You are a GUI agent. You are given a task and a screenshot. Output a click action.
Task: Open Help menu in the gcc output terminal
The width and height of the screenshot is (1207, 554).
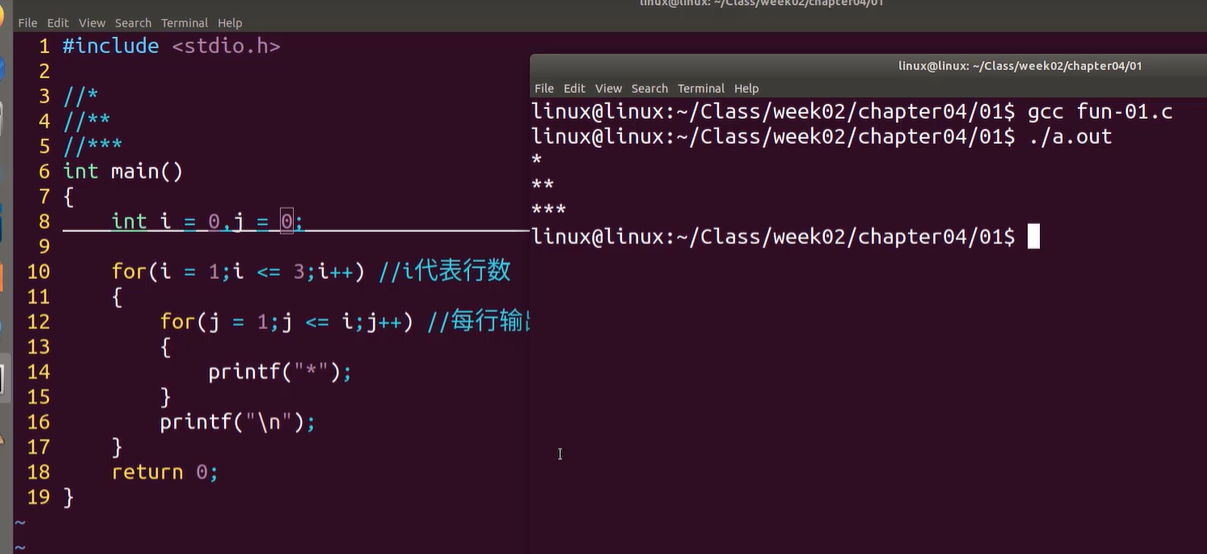[746, 89]
